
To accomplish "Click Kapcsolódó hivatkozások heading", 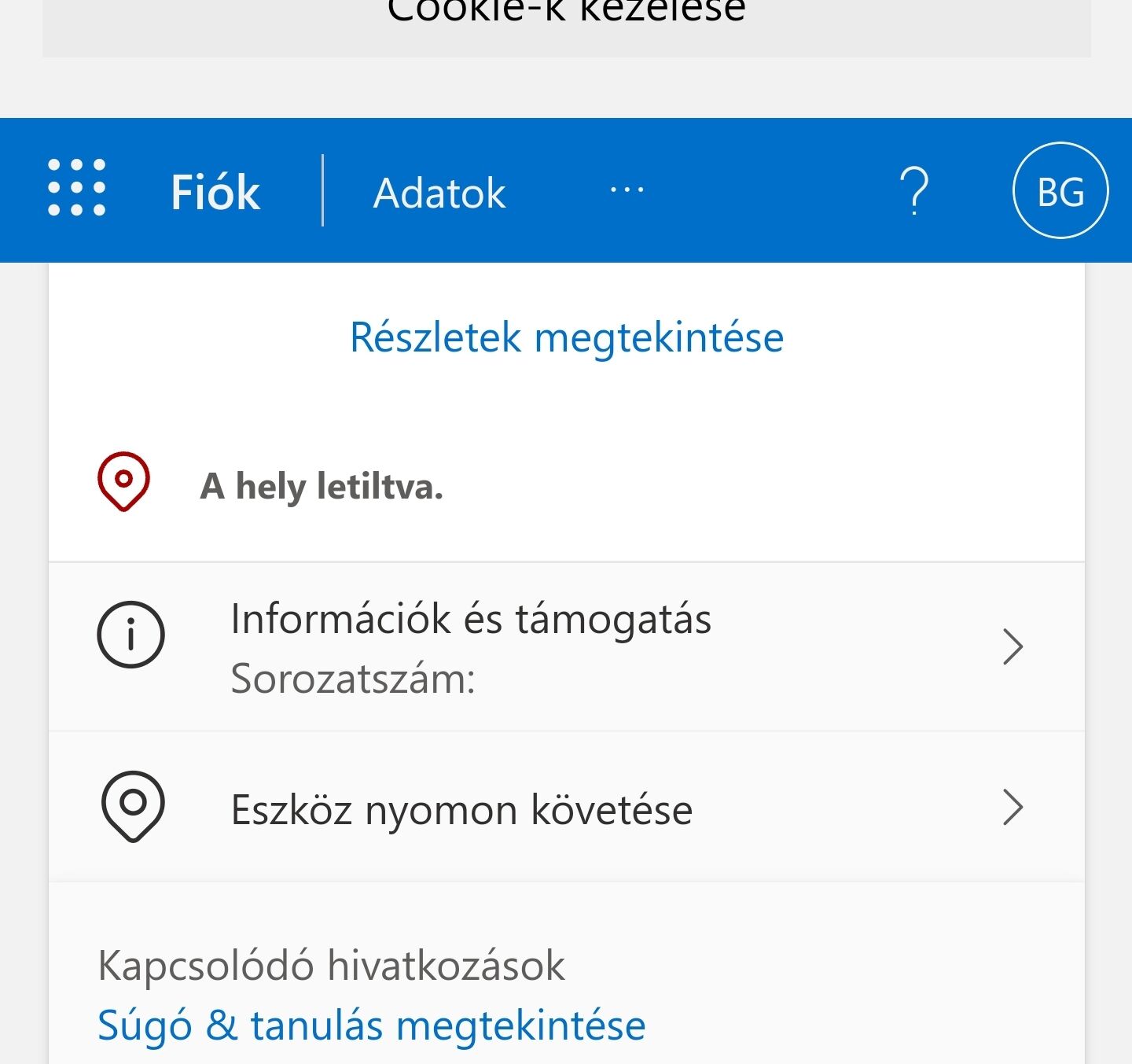I will pyautogui.click(x=331, y=965).
